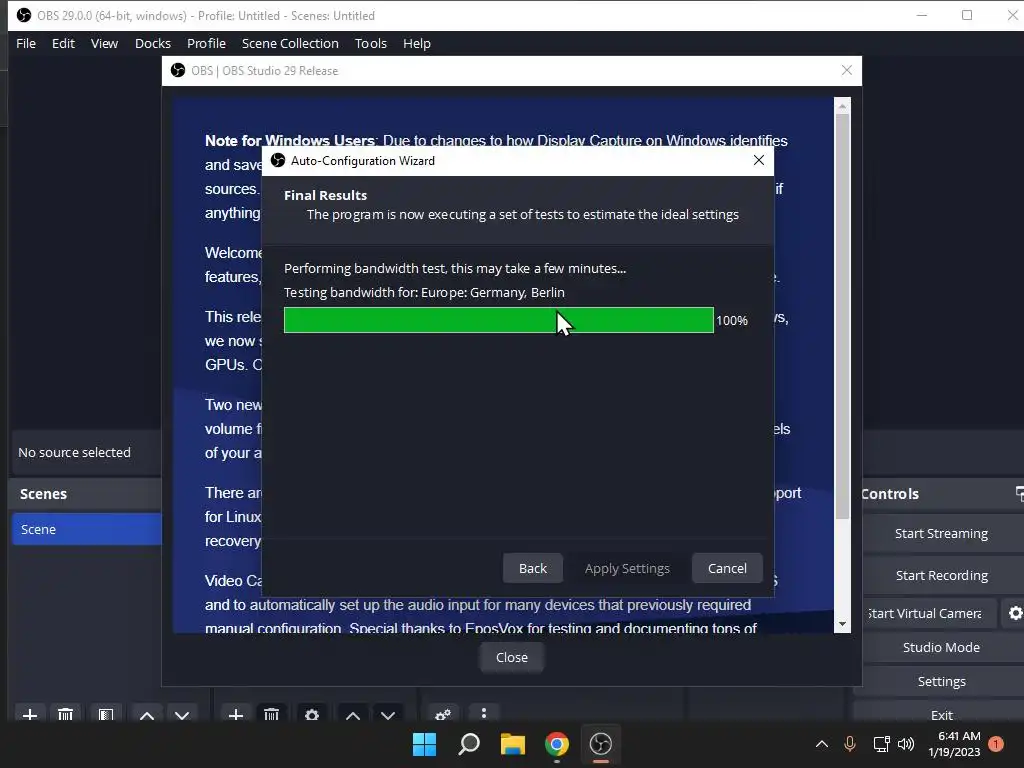Click the Scenes dock title

tap(43, 494)
